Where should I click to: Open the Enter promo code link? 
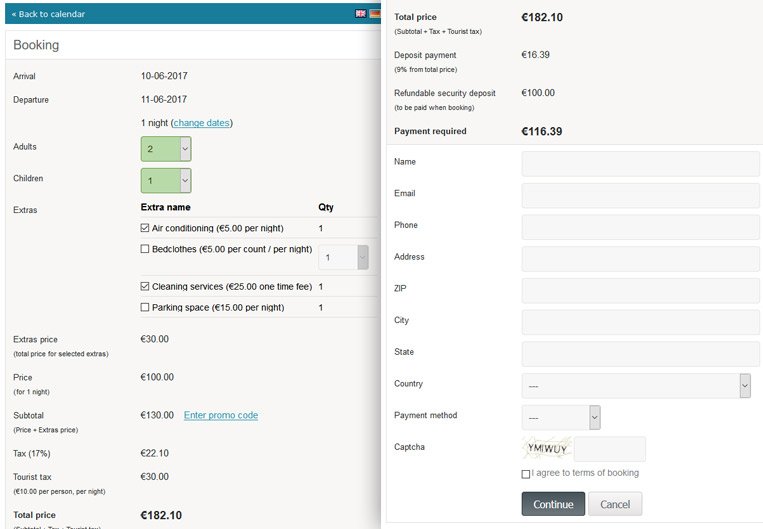[221, 415]
